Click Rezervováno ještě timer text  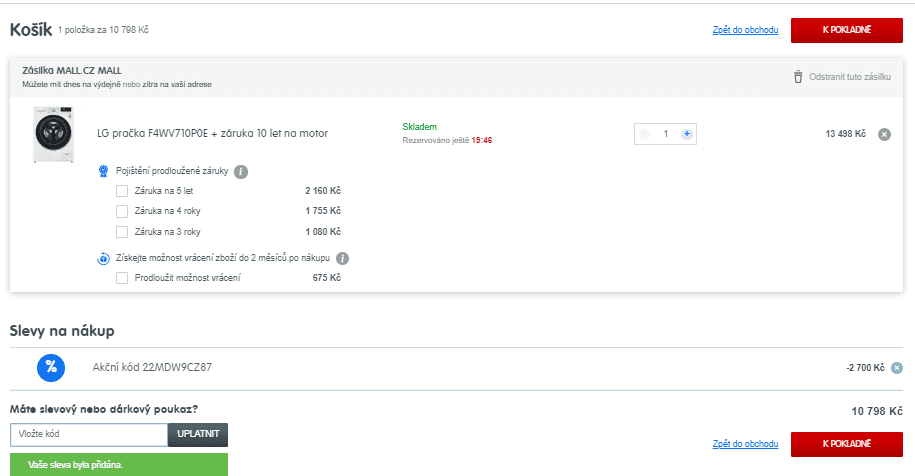coord(447,141)
